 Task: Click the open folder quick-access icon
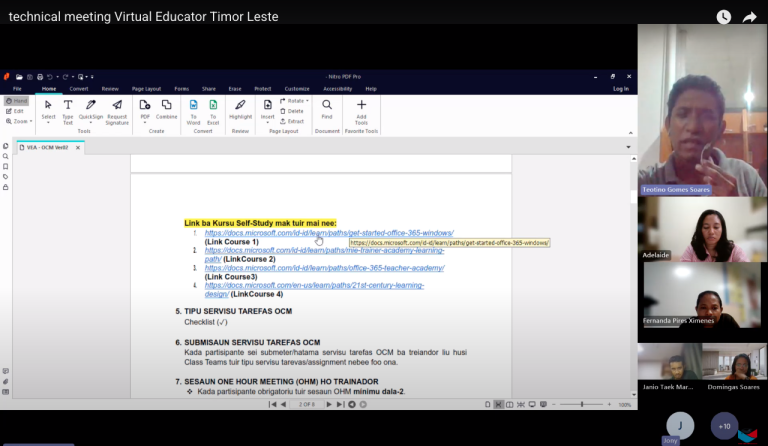(19, 77)
